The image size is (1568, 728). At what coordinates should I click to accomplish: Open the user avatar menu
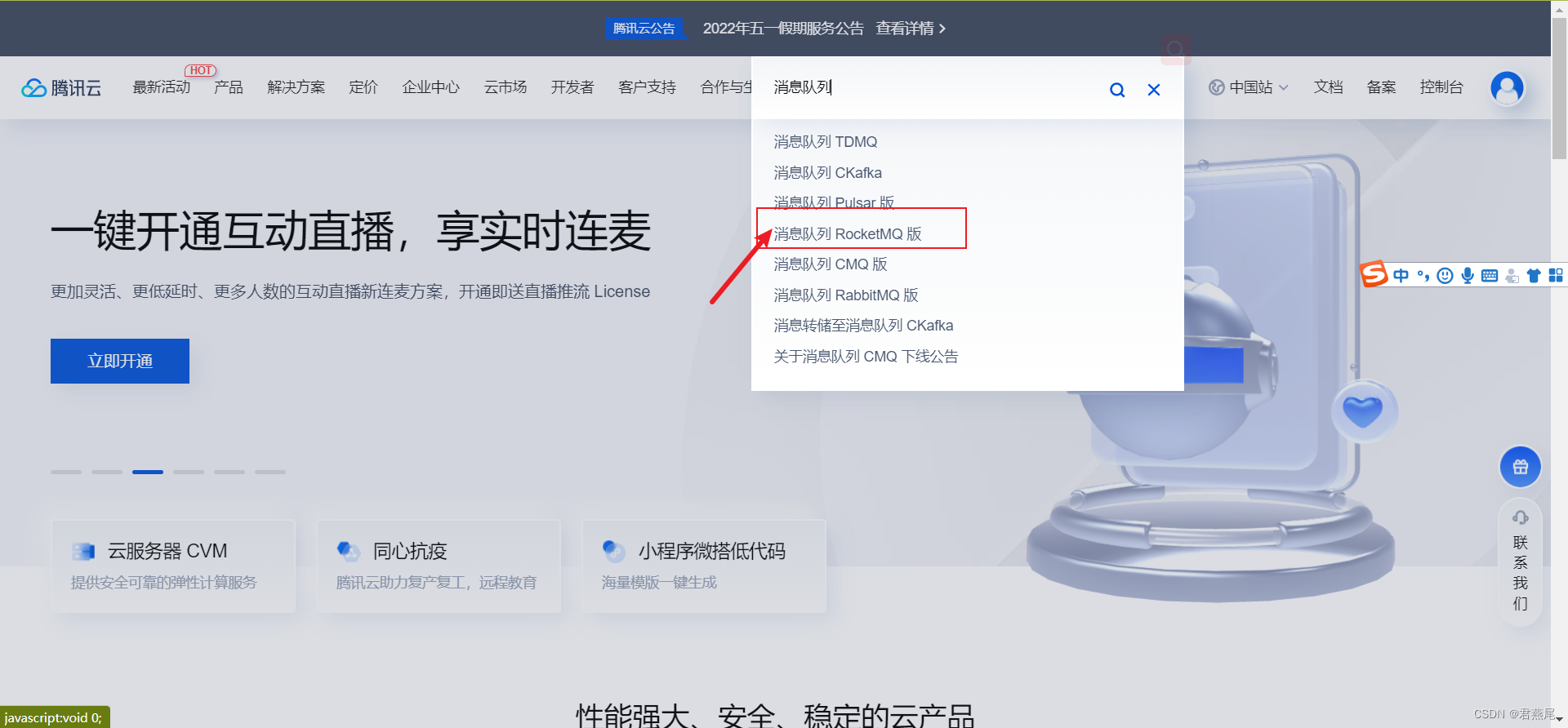coord(1507,87)
